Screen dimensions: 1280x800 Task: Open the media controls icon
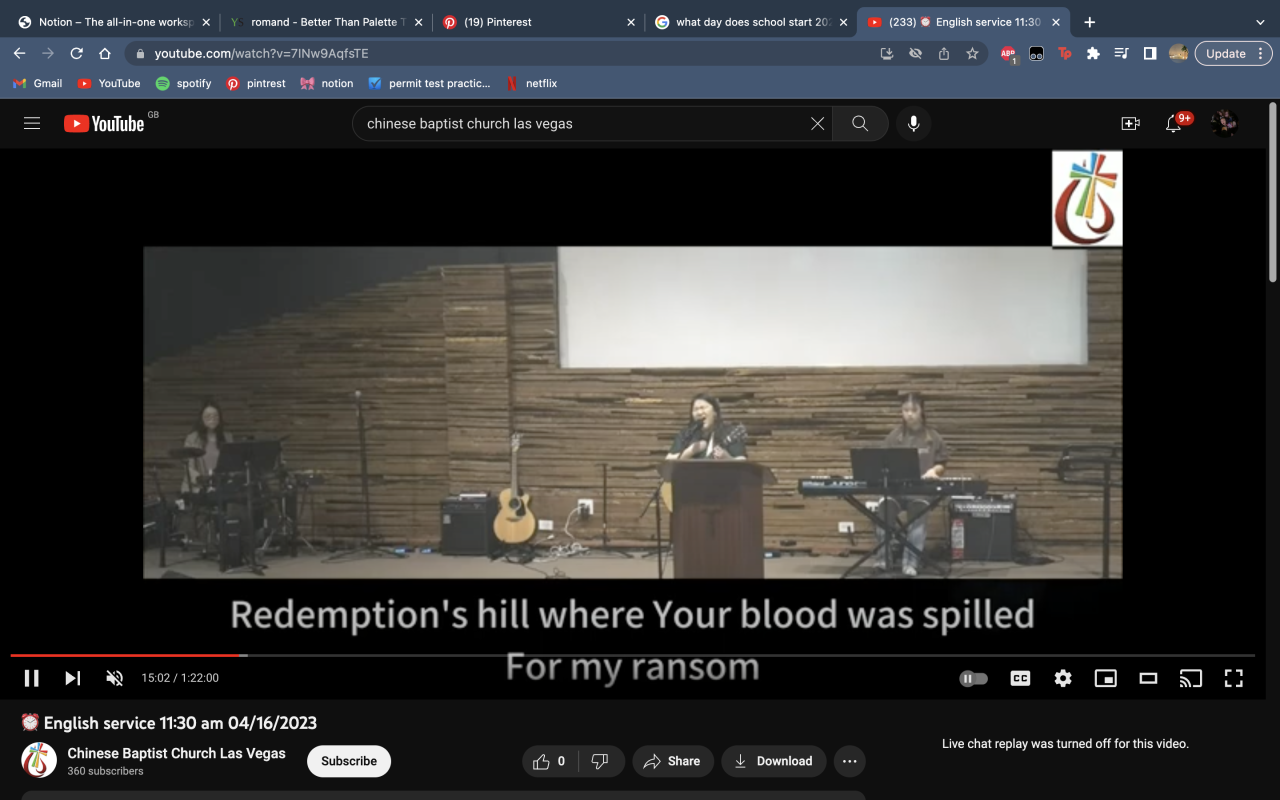point(1121,53)
